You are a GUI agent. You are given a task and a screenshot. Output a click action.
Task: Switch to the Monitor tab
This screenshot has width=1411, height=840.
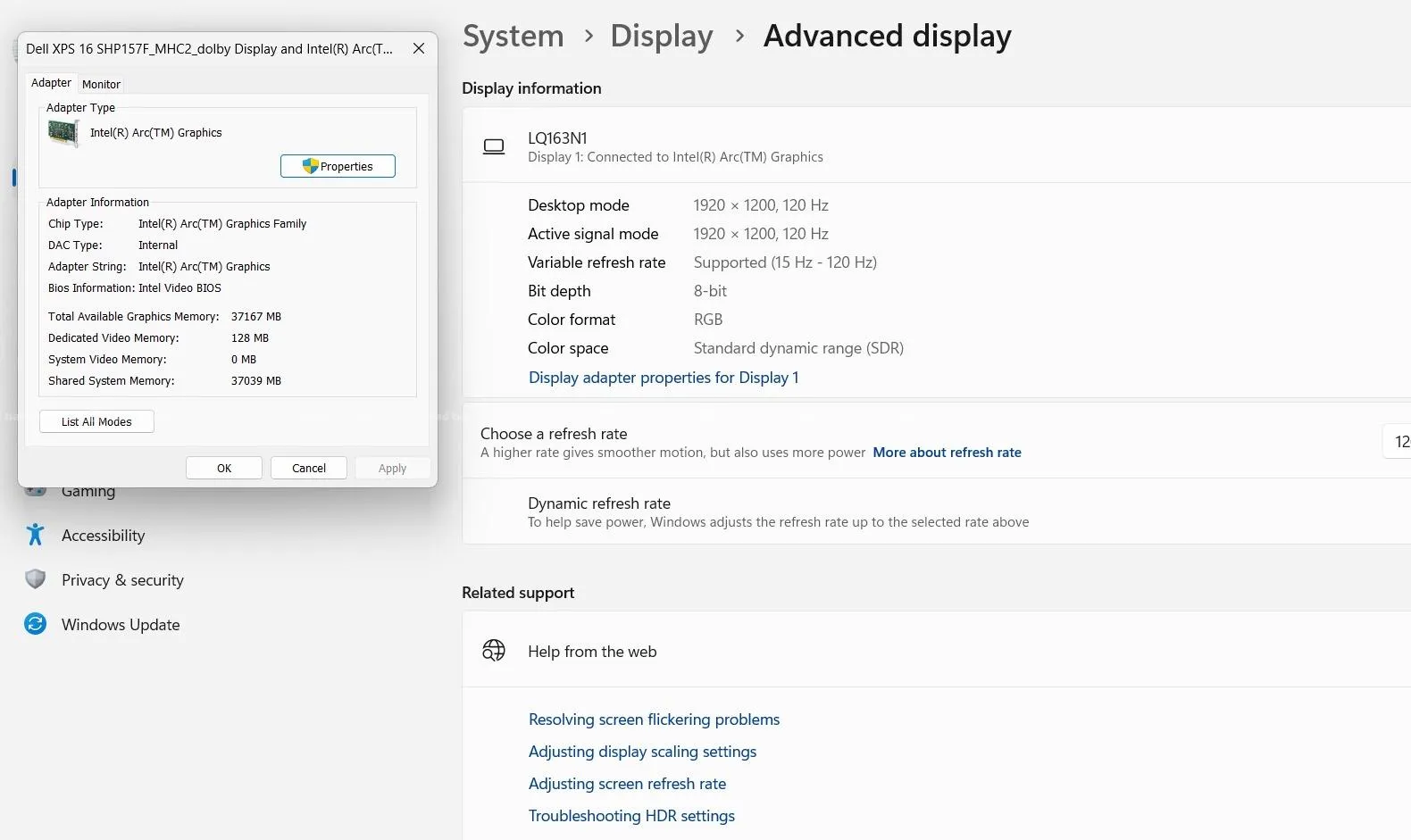(101, 84)
